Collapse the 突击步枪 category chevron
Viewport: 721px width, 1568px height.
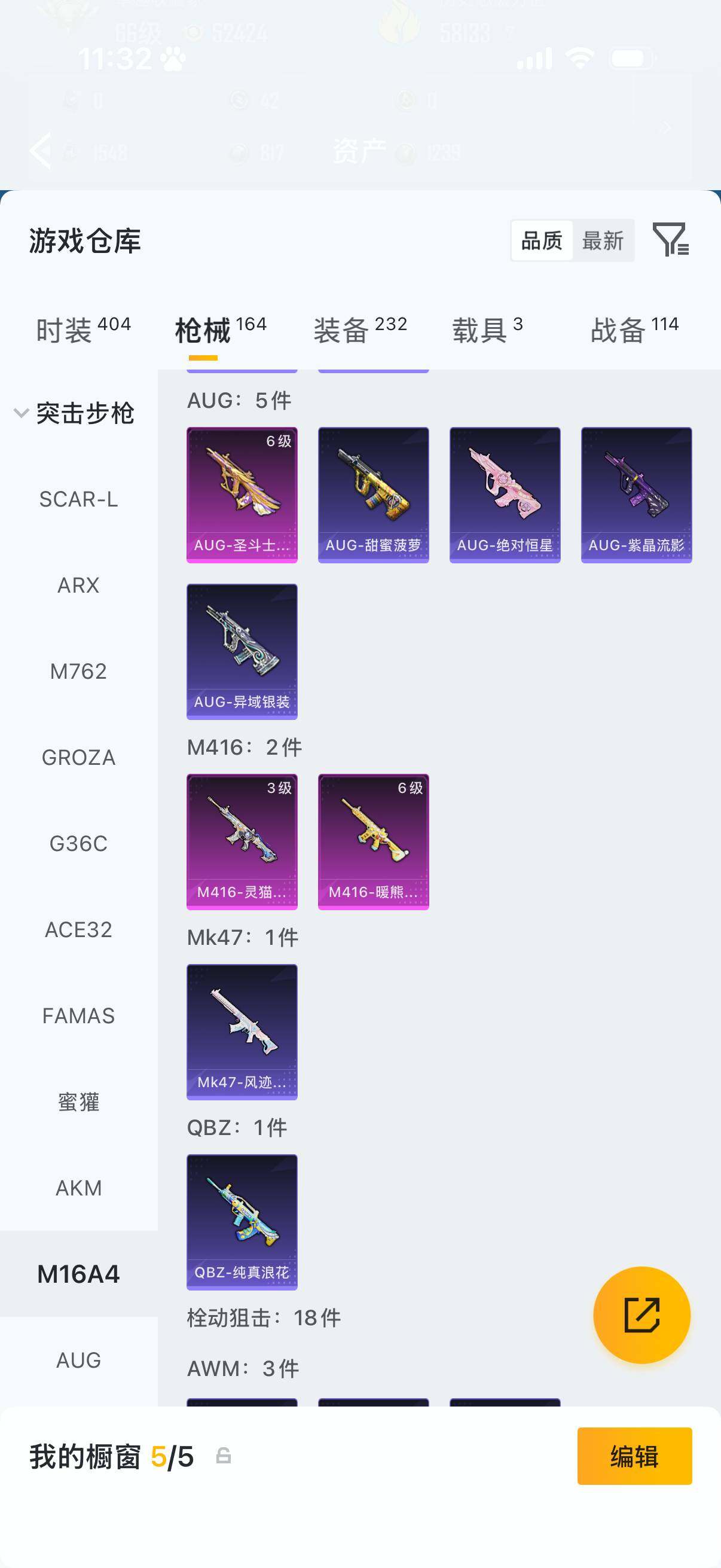[x=21, y=413]
